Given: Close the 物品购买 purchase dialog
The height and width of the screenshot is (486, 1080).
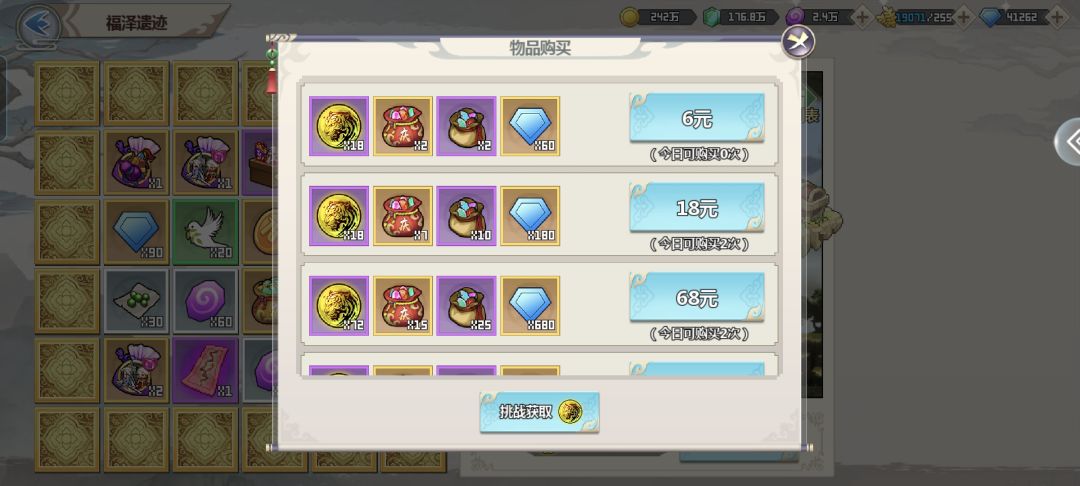Looking at the screenshot, I should tap(798, 42).
